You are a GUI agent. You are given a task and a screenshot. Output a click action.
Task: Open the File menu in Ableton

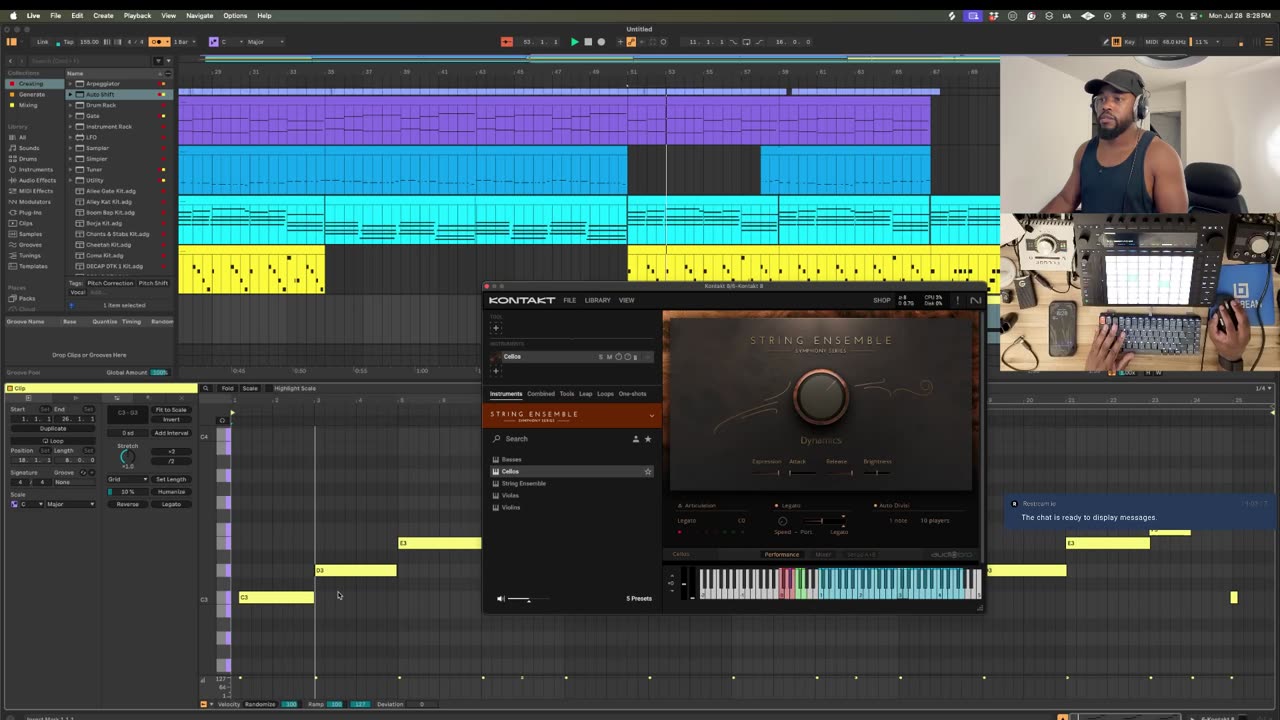[56, 15]
